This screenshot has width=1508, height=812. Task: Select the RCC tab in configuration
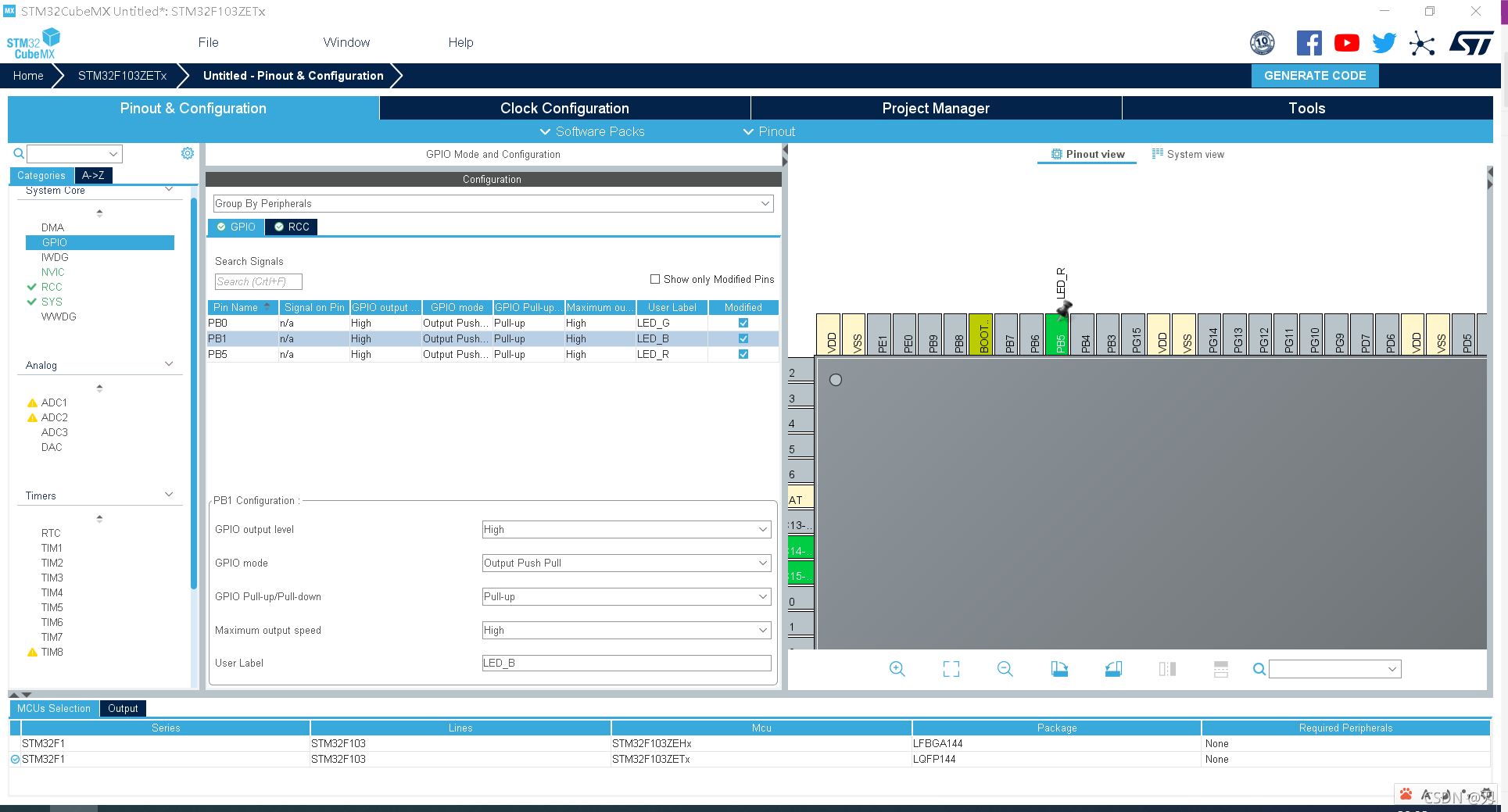291,227
